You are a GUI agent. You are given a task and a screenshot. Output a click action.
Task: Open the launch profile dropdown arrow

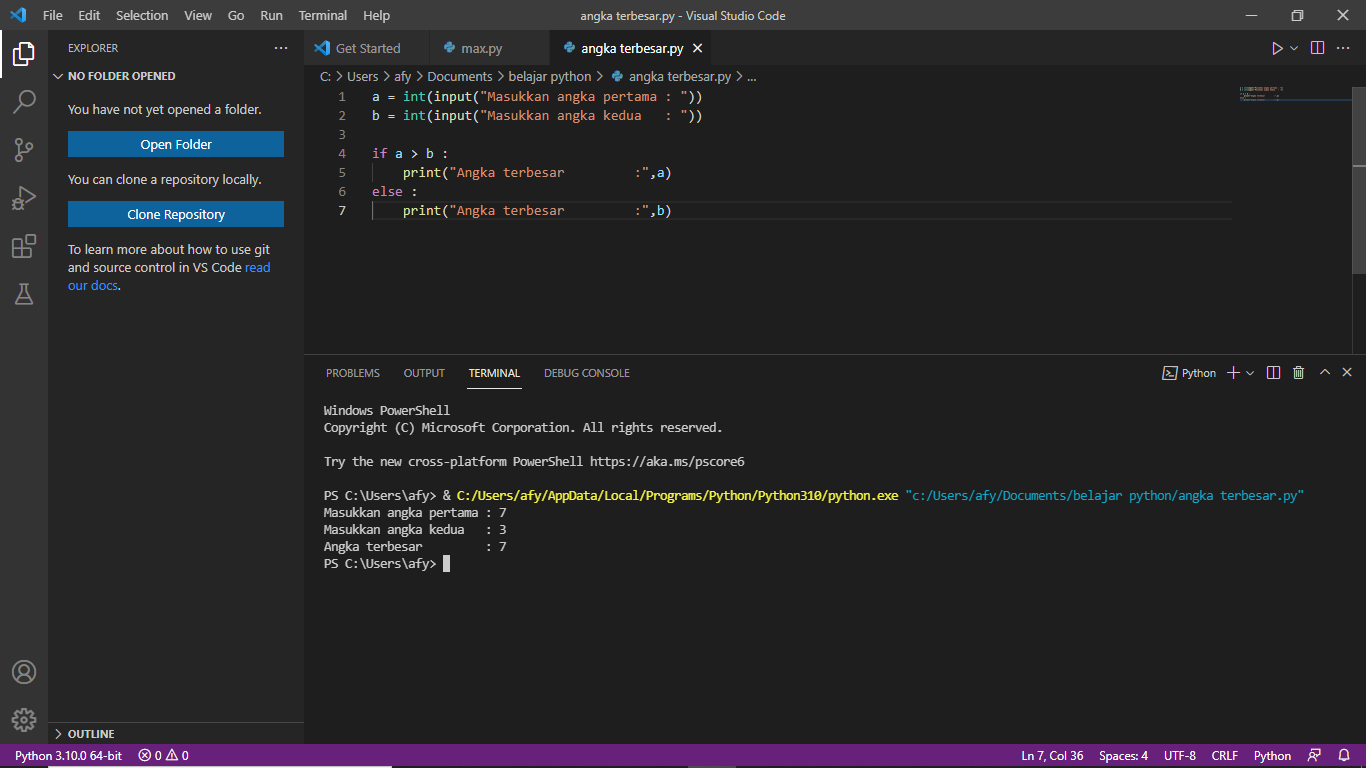[x=1250, y=373]
